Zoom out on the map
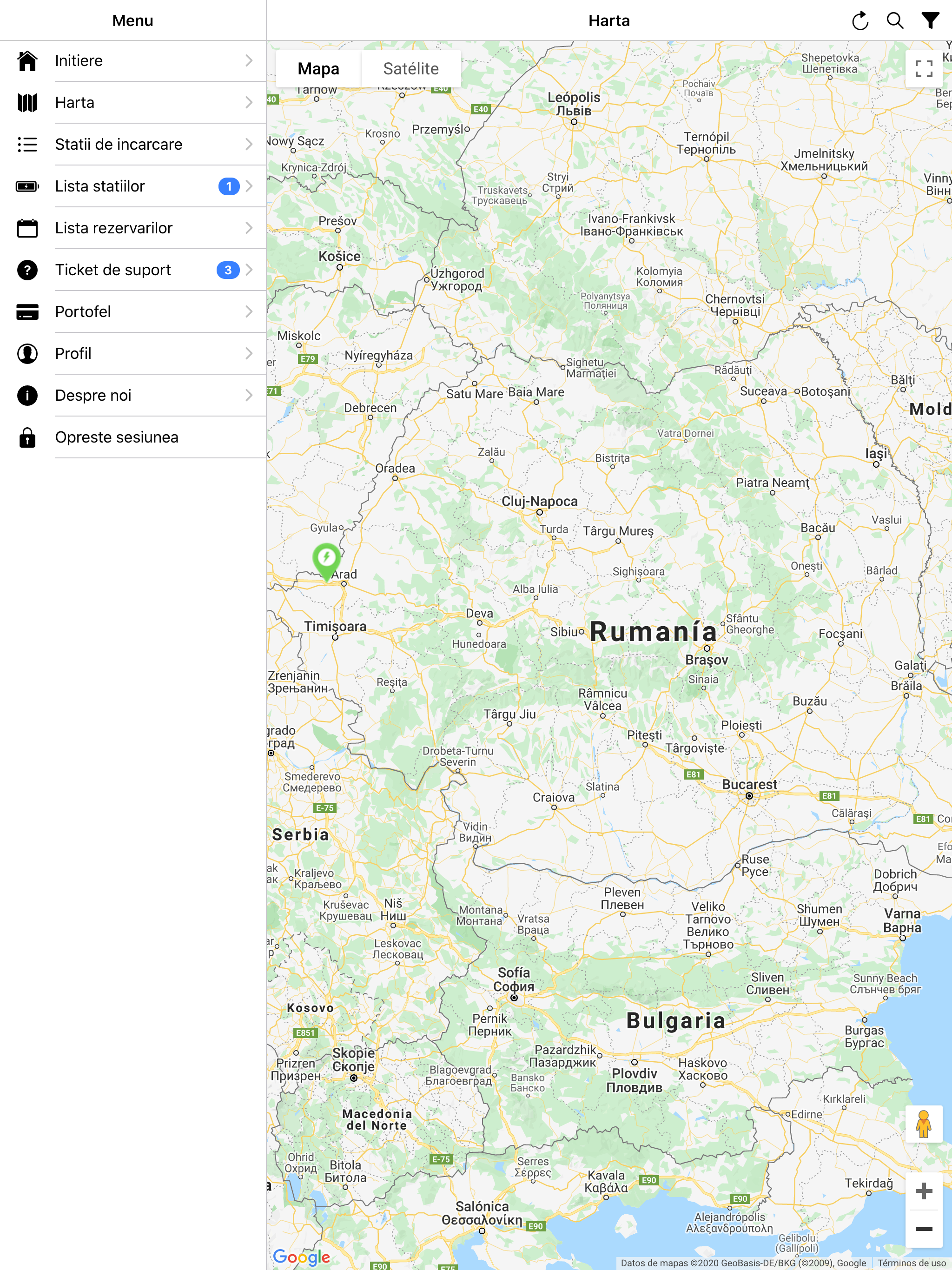Screen dimensions: 952x1270 [924, 1229]
